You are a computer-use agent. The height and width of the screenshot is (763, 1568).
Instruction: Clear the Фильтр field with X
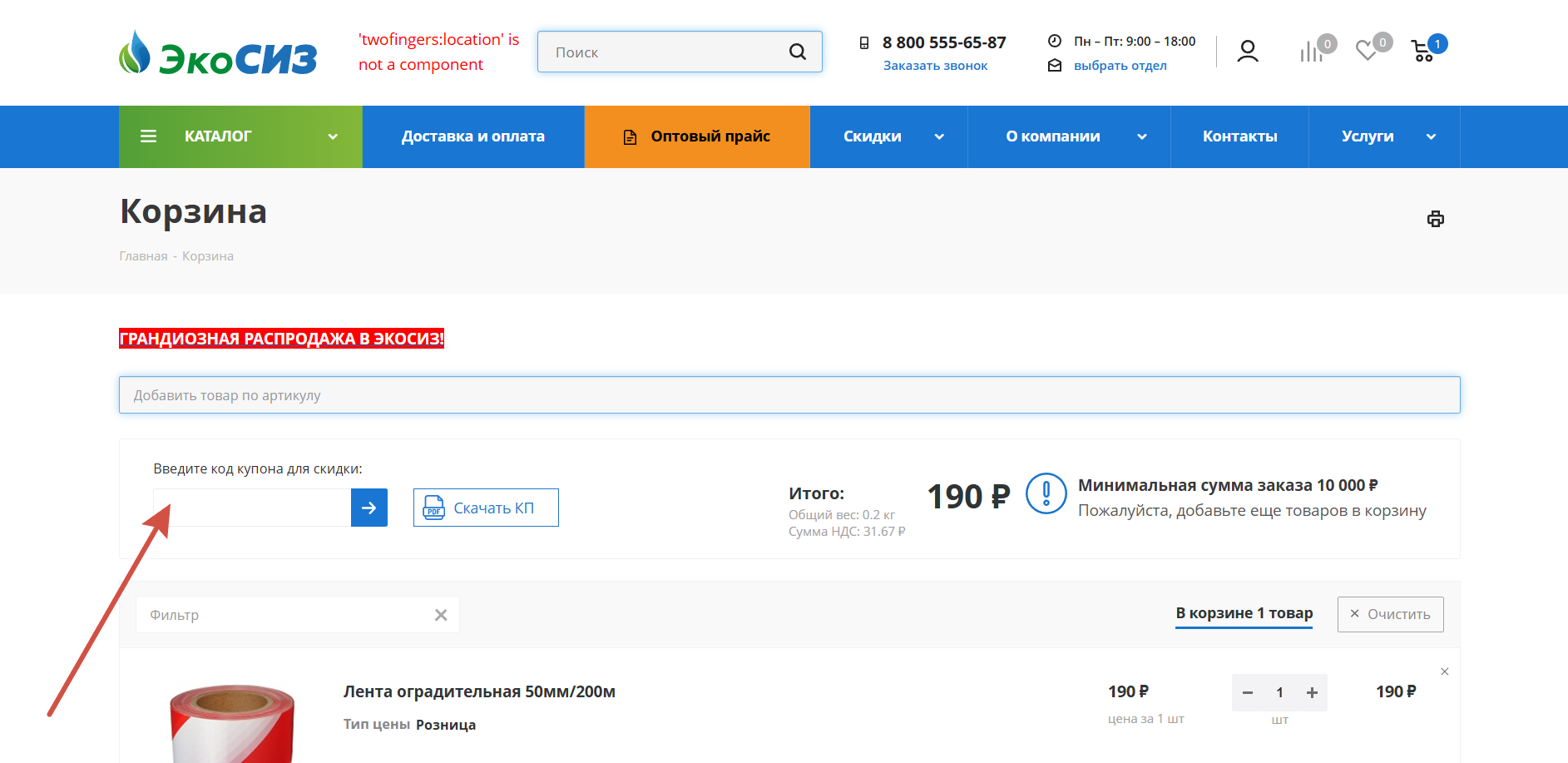click(x=441, y=615)
